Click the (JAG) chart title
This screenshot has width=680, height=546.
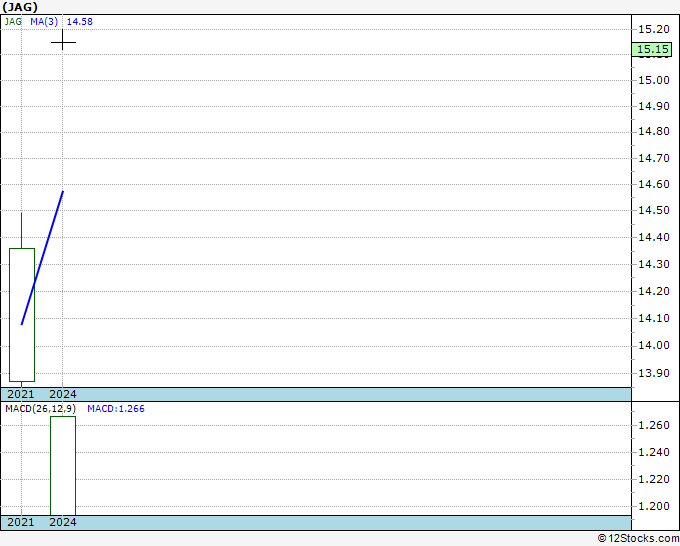click(x=20, y=7)
